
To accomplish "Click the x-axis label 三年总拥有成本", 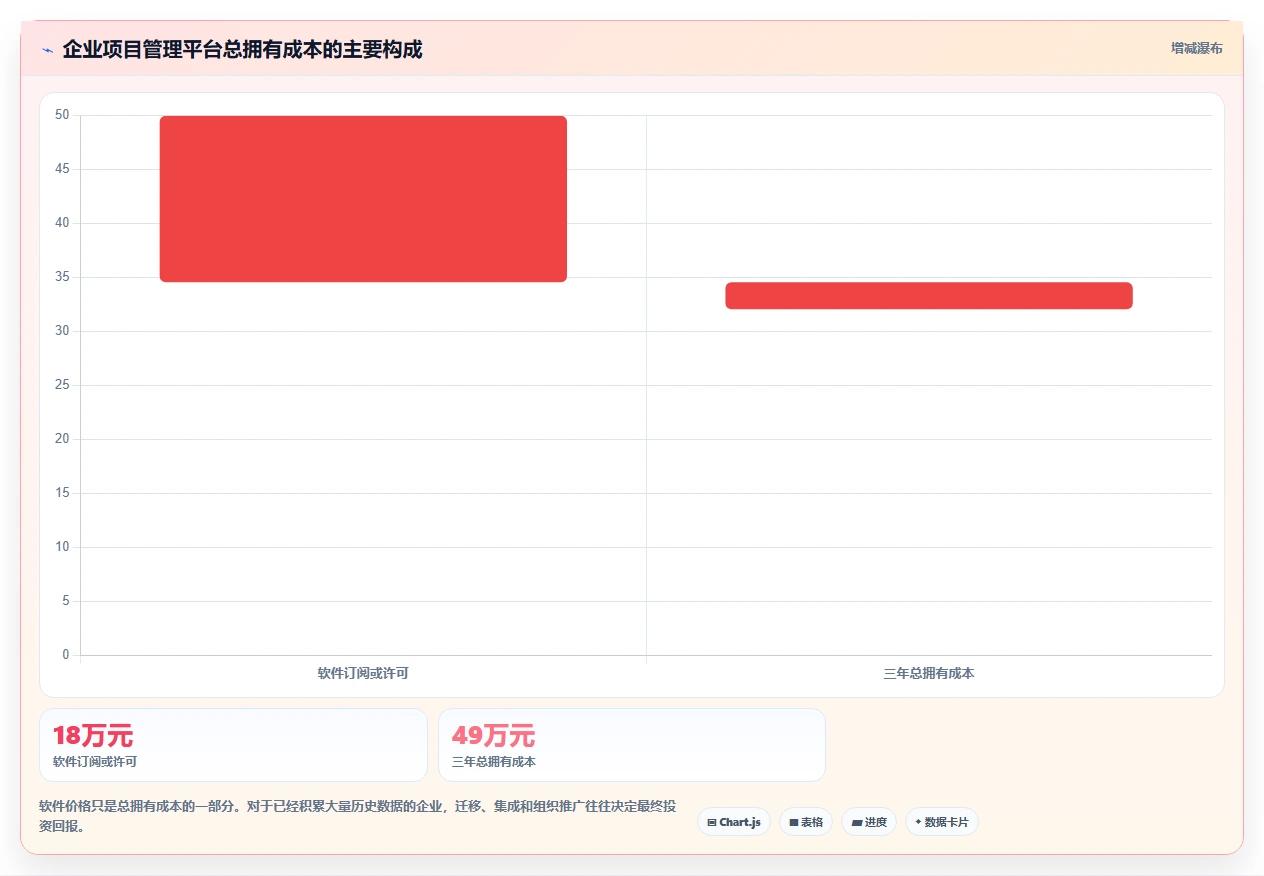I will [929, 673].
